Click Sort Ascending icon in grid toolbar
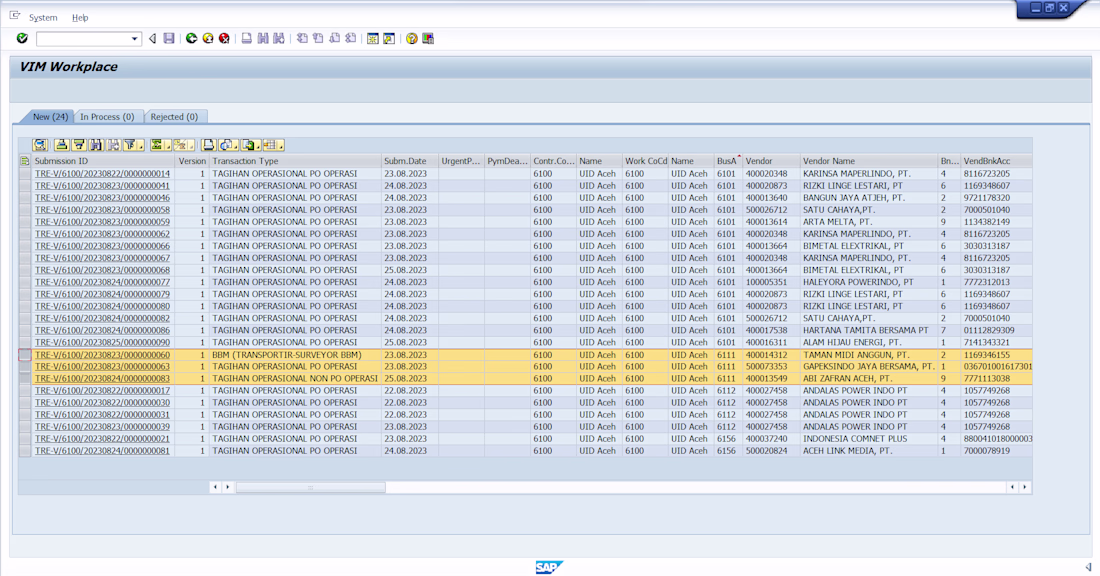The width and height of the screenshot is (1100, 576). click(62, 145)
